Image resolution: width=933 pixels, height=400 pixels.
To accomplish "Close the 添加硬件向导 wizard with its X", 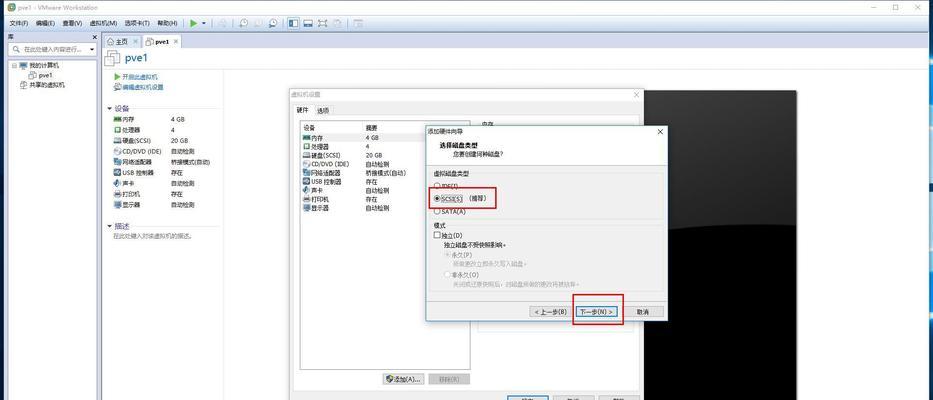I will [659, 132].
